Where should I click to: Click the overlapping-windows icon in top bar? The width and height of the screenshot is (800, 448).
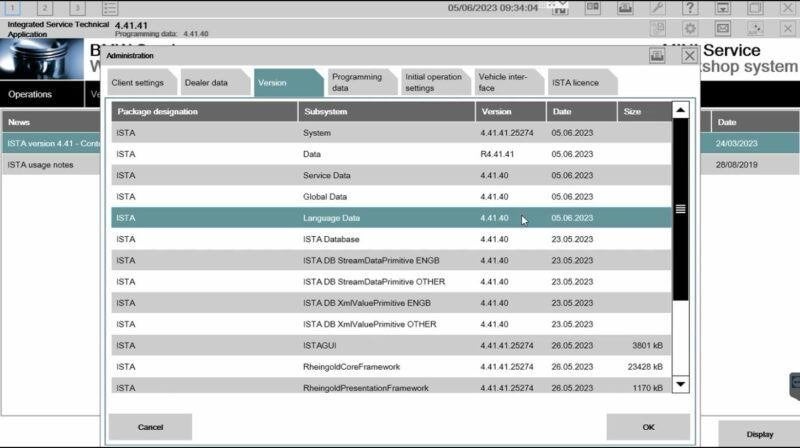(755, 8)
